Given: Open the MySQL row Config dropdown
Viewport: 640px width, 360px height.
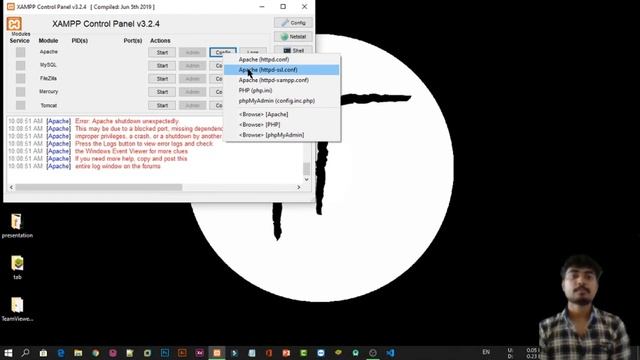Looking at the screenshot, I should 217,66.
